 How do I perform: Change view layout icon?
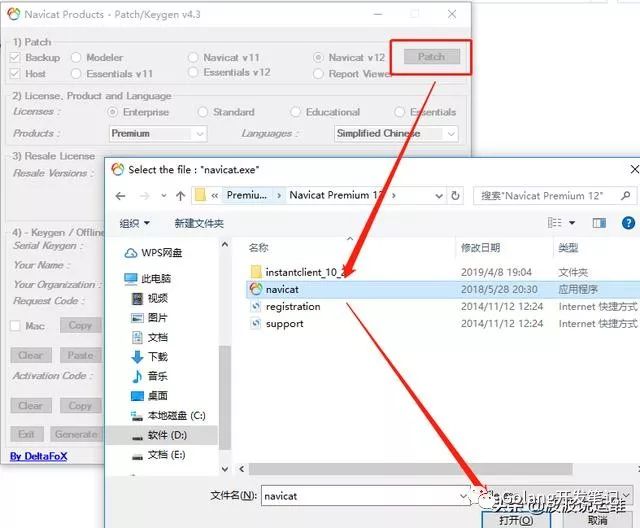555,223
